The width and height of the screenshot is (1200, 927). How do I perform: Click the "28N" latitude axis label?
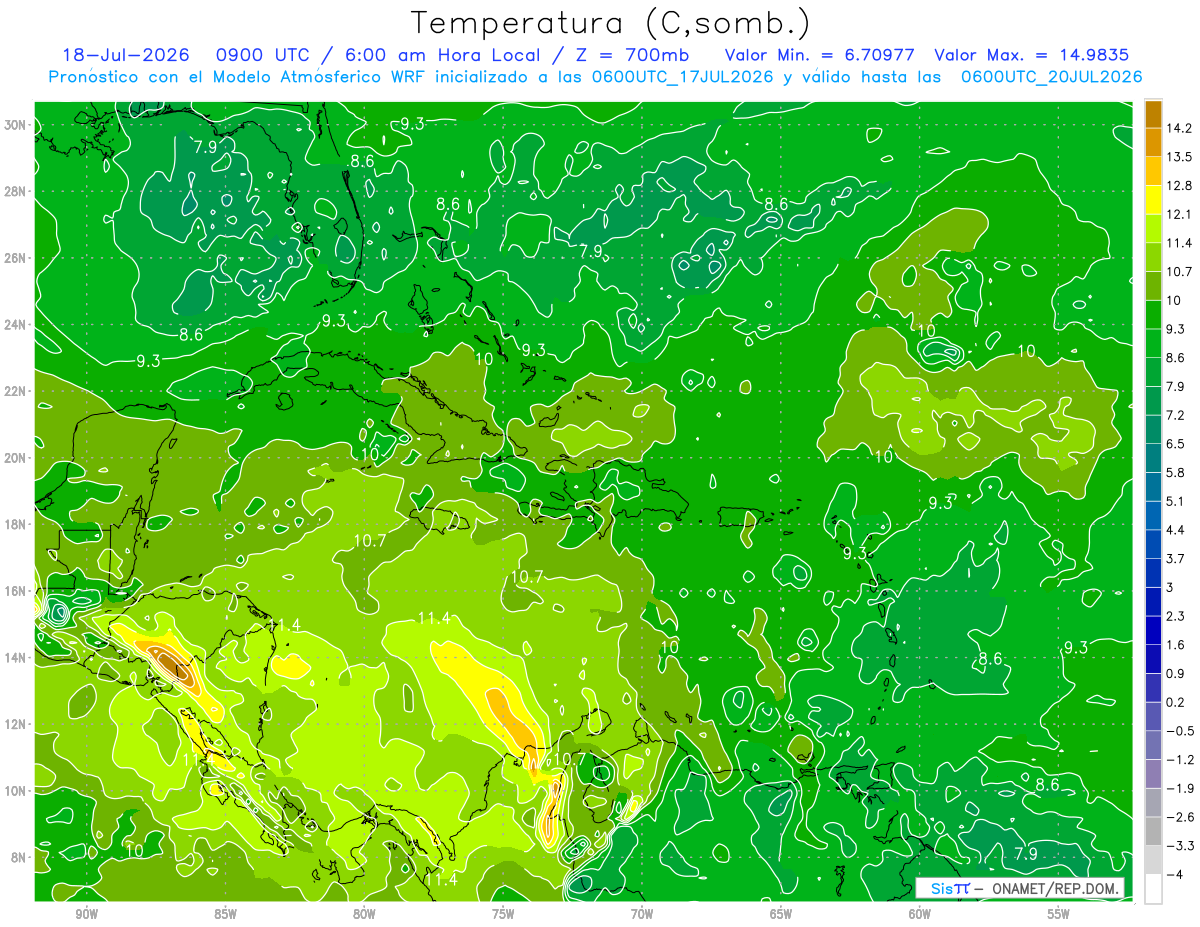tap(16, 192)
